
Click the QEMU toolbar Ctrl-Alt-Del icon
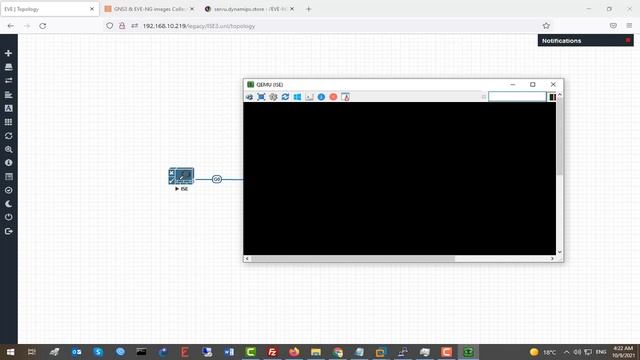pyautogui.click(x=309, y=97)
